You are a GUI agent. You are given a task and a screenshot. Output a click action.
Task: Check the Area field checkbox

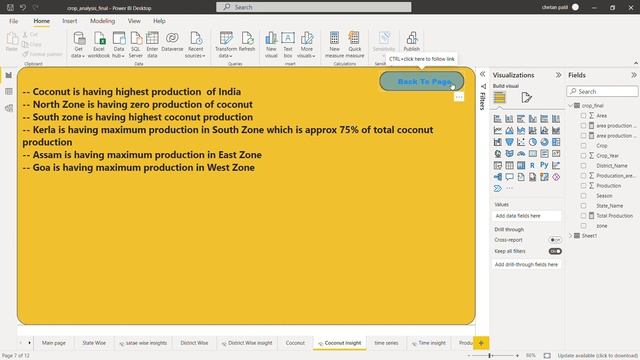(583, 116)
